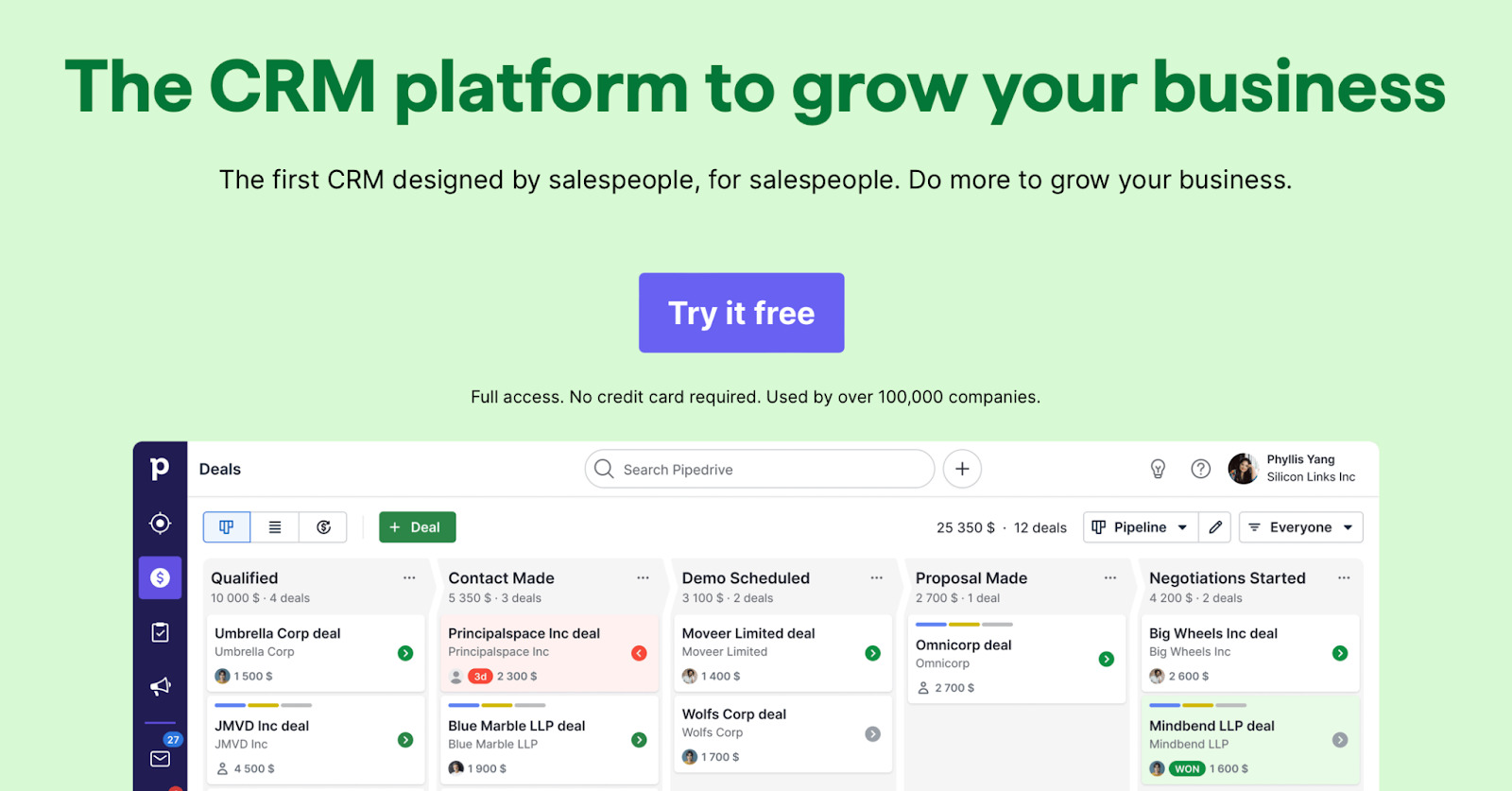The height and width of the screenshot is (791, 1512).
Task: Switch to forecast view
Action: tap(323, 527)
